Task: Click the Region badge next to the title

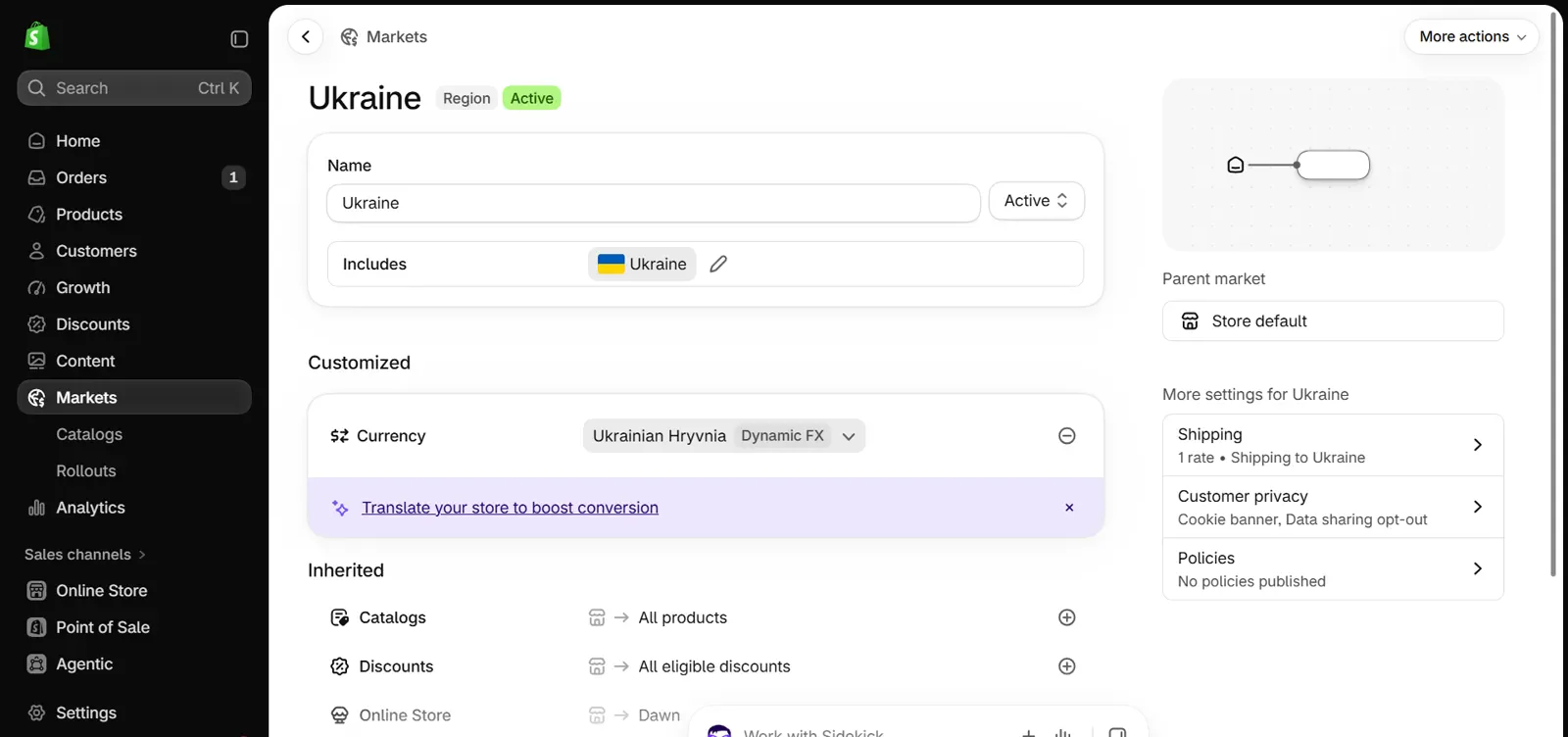Action: click(466, 98)
